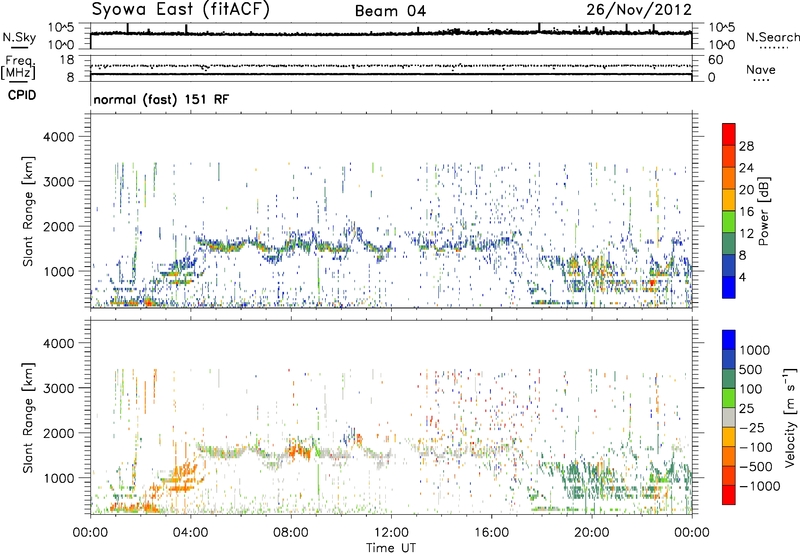
Task: Click the 'Velocity [m s-1]' color bar title
Action: tap(790, 417)
